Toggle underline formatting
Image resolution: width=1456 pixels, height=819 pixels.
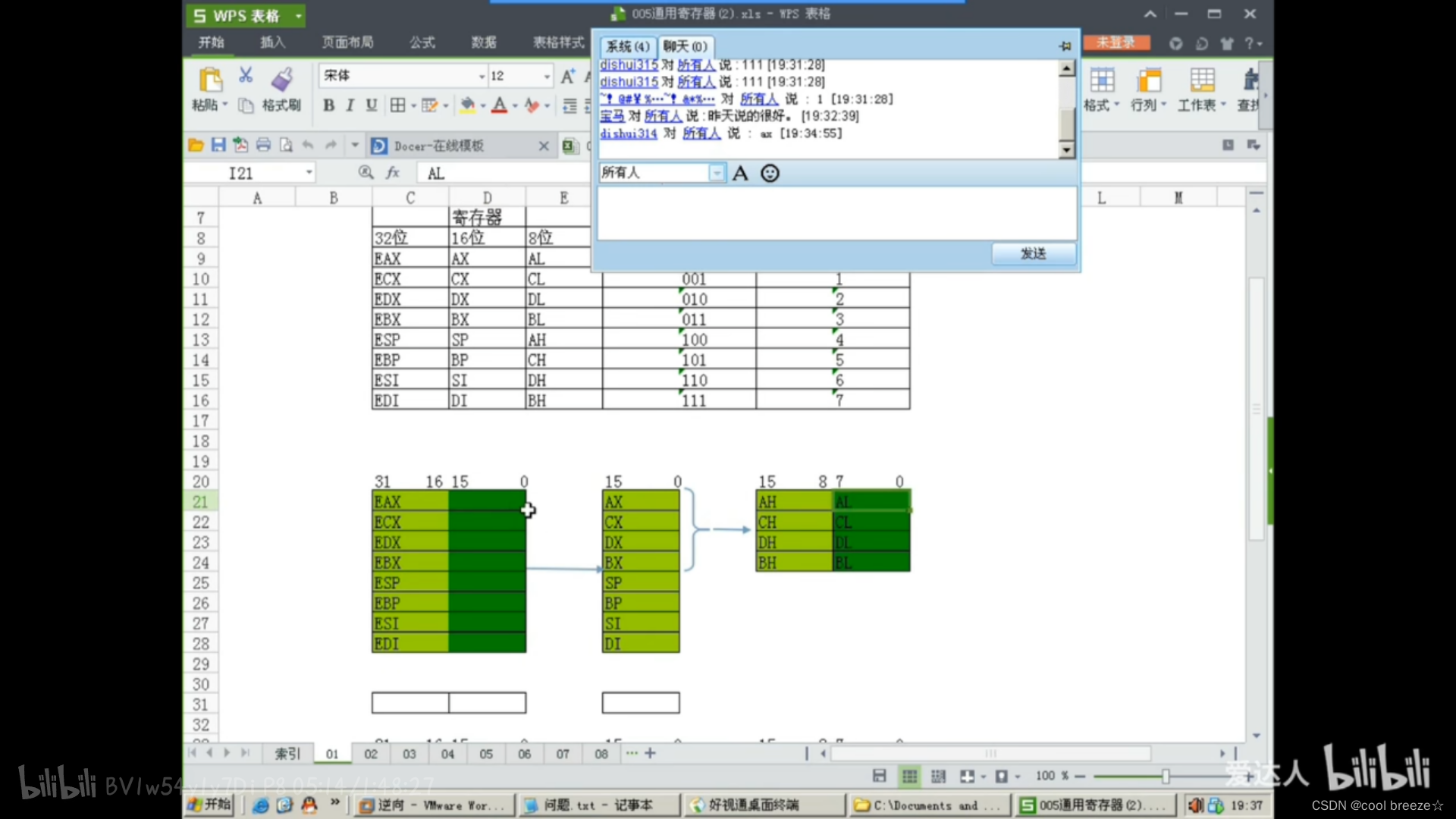[371, 105]
